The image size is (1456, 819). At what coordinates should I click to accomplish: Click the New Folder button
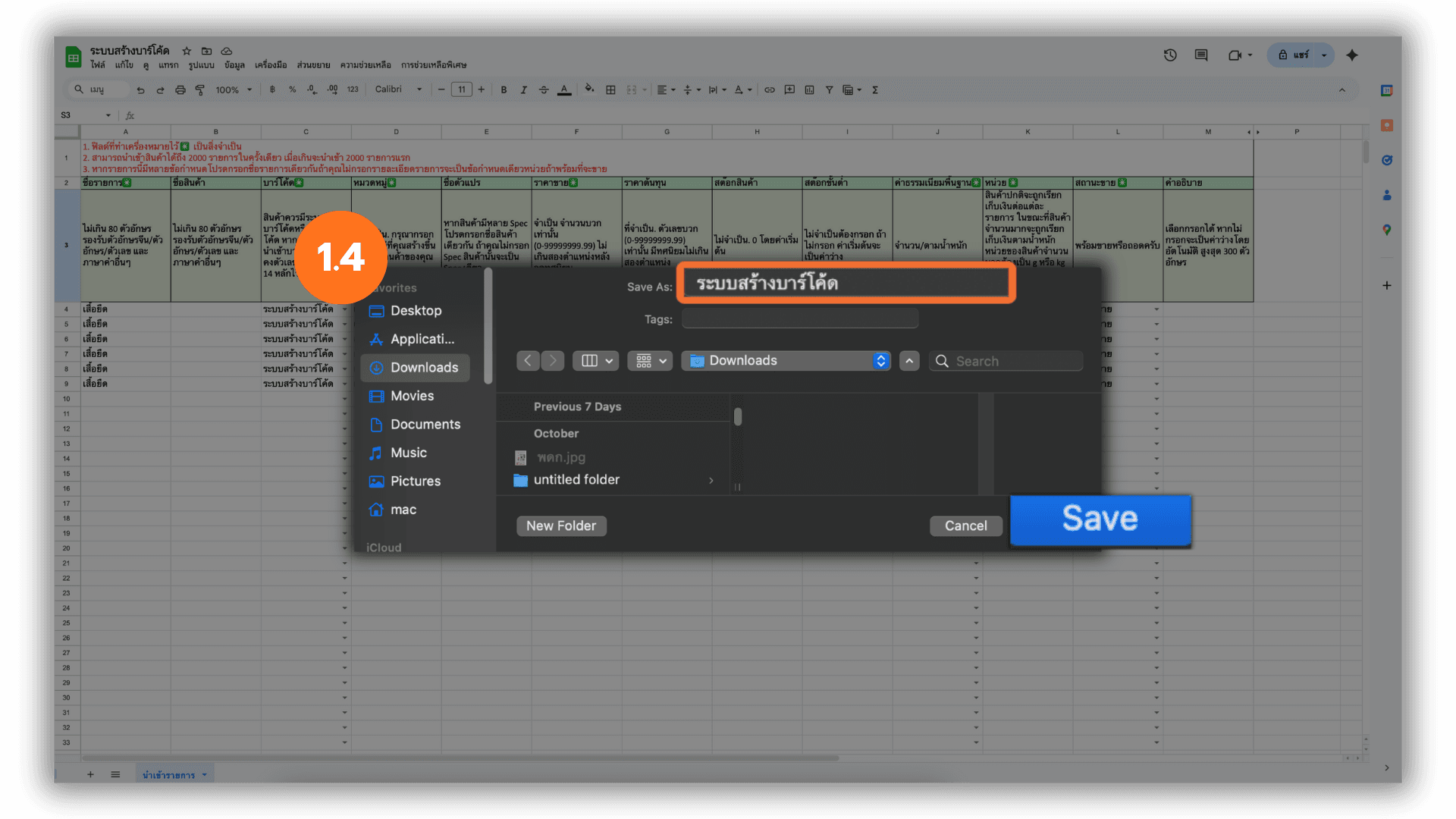click(x=561, y=526)
